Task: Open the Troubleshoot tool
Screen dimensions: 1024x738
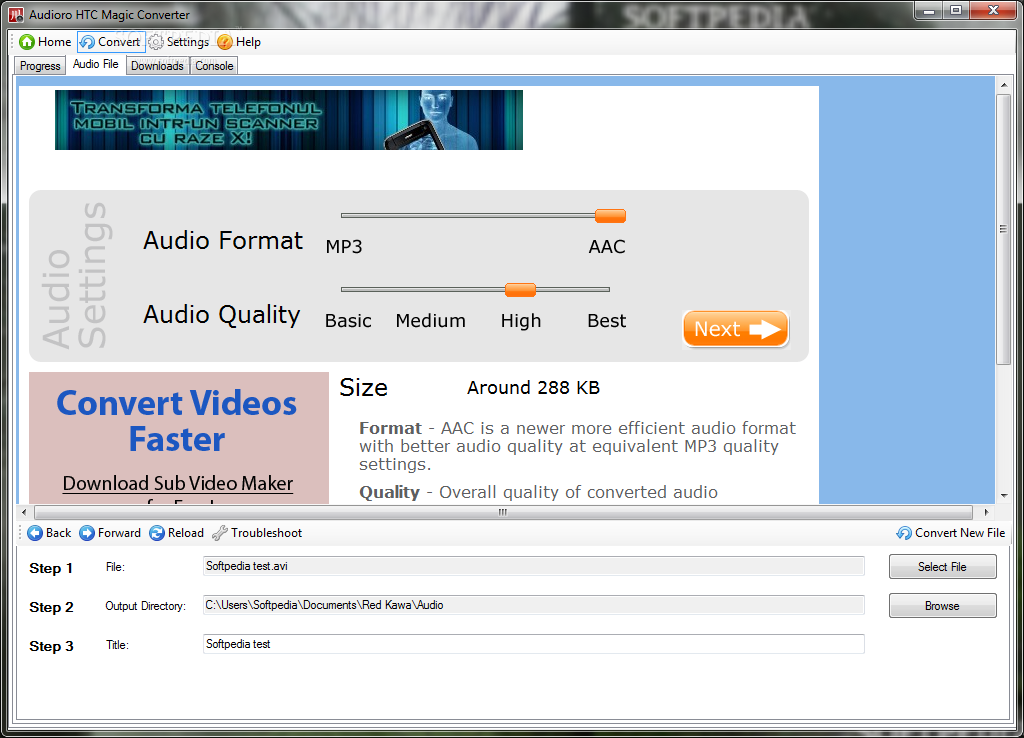Action: [257, 533]
